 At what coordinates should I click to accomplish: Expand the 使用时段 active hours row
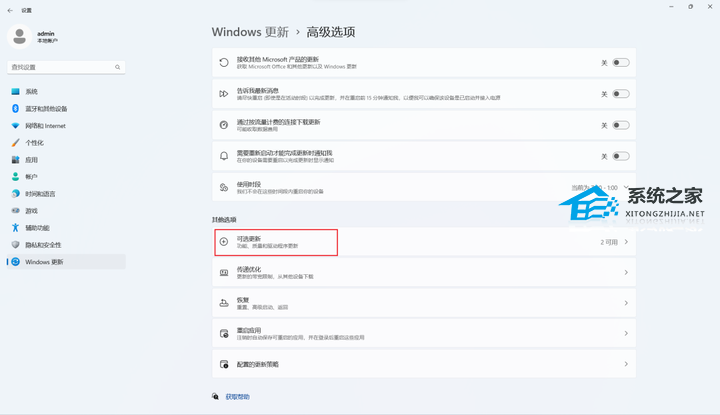[x=424, y=187]
